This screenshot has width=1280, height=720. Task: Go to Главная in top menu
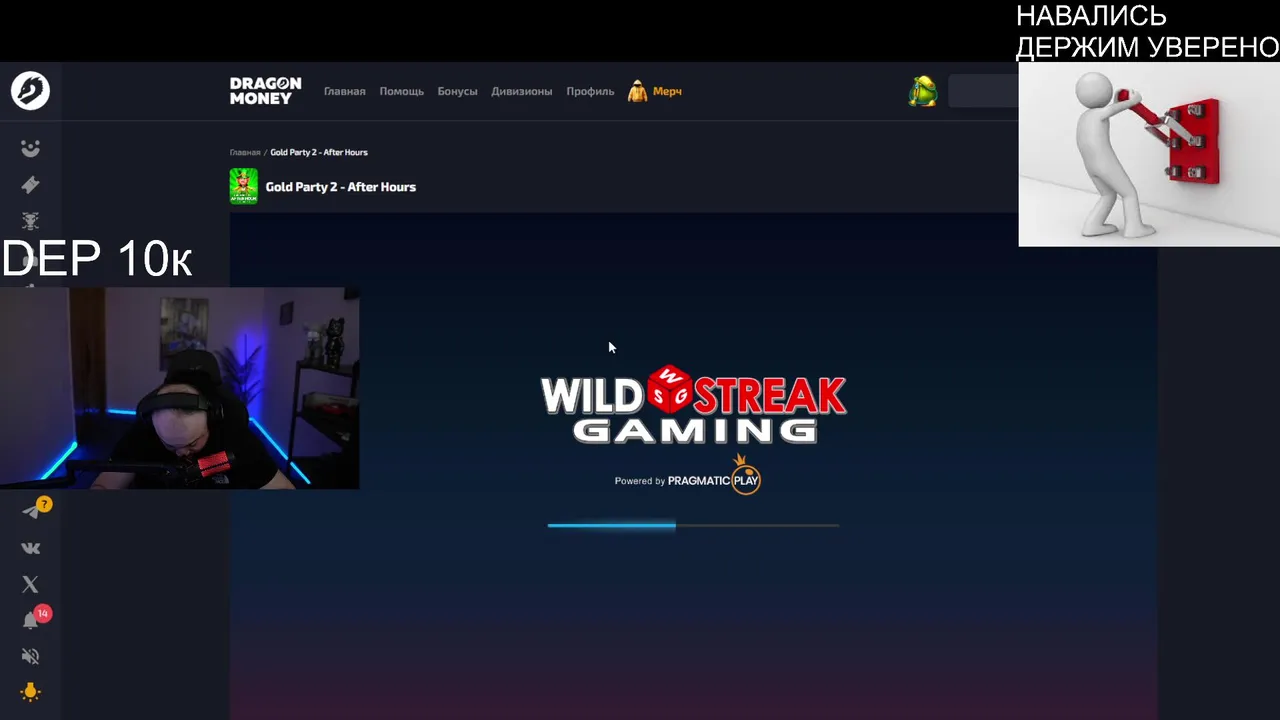344,91
